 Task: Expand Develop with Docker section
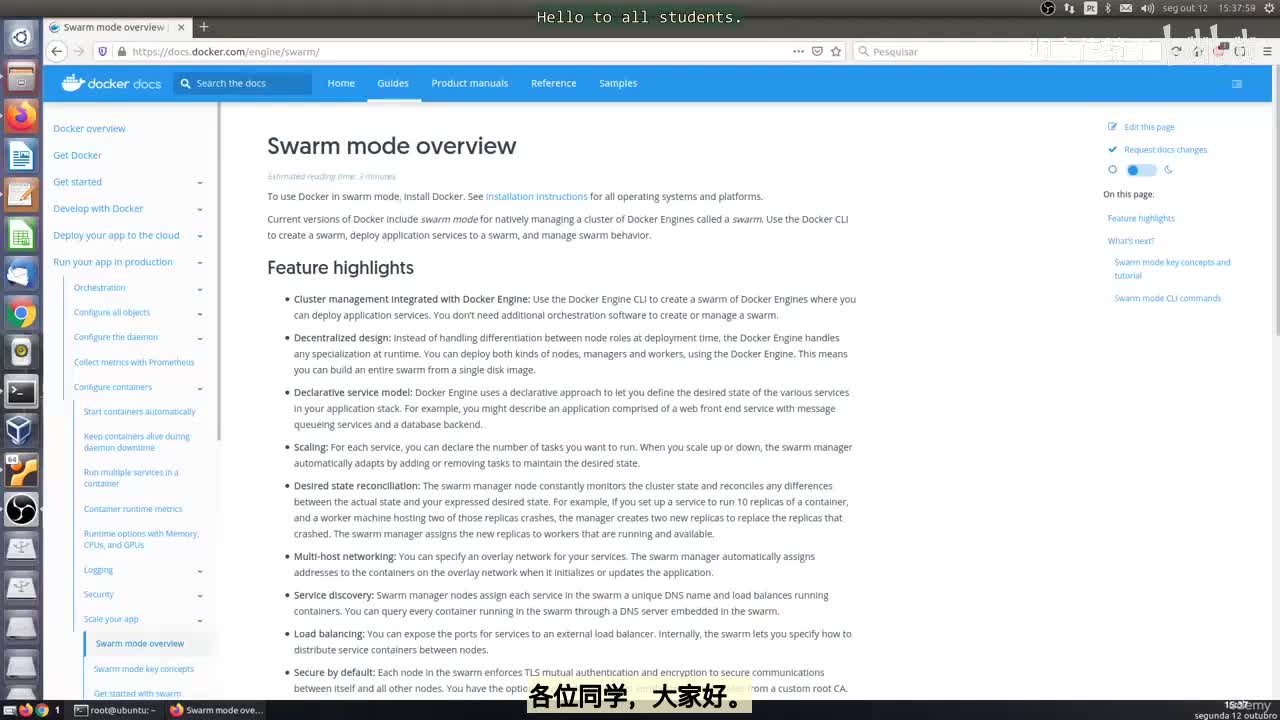(200, 209)
